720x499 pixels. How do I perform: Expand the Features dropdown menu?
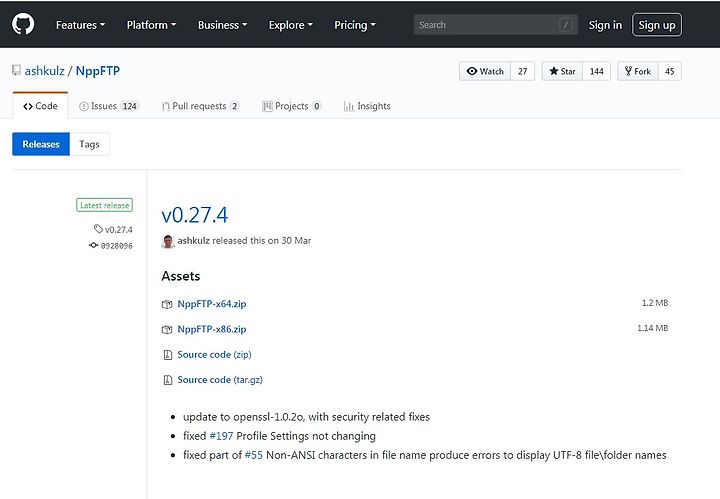pyautogui.click(x=80, y=25)
